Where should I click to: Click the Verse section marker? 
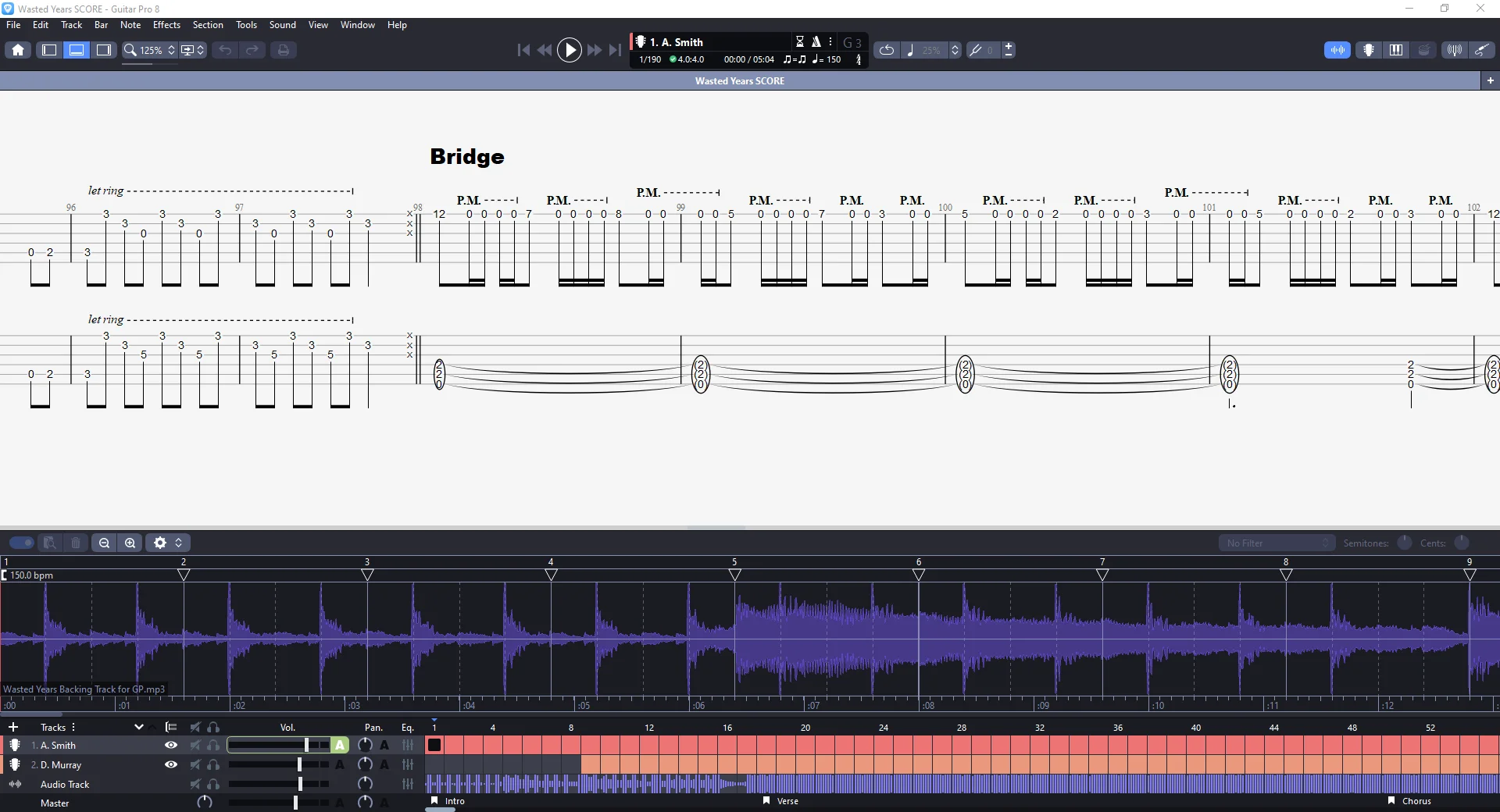click(x=781, y=801)
